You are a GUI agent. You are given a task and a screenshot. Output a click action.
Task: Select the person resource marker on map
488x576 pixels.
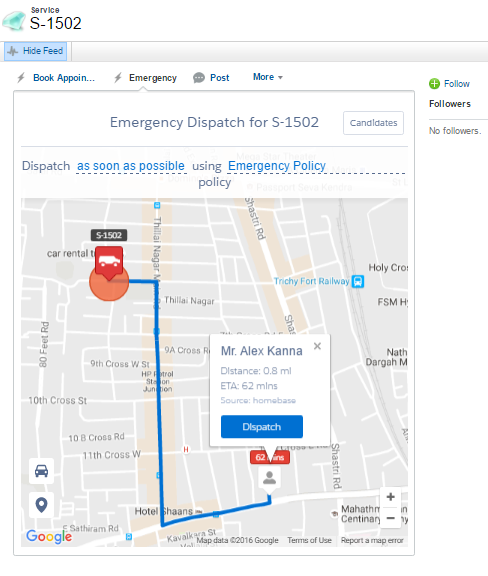[269, 478]
